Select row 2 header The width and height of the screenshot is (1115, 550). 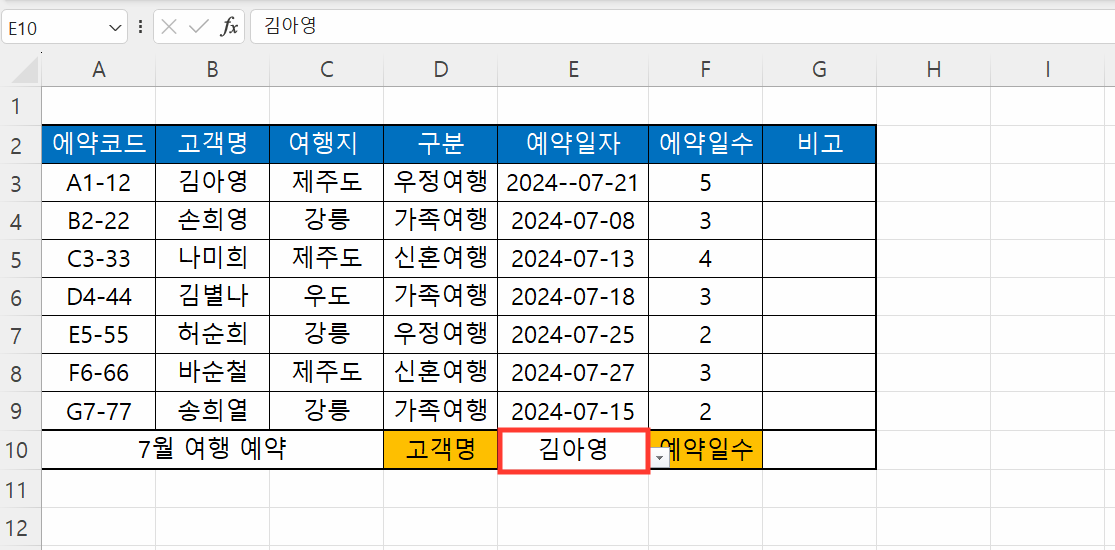[20, 145]
